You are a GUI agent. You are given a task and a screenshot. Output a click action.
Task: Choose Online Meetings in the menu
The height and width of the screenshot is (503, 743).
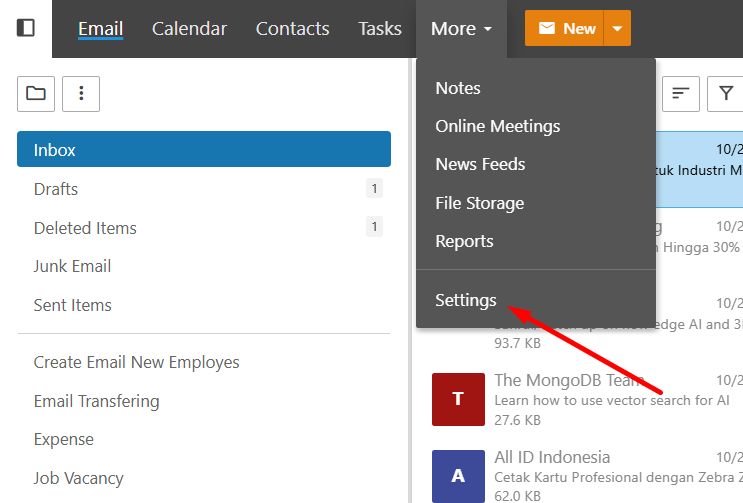point(497,126)
